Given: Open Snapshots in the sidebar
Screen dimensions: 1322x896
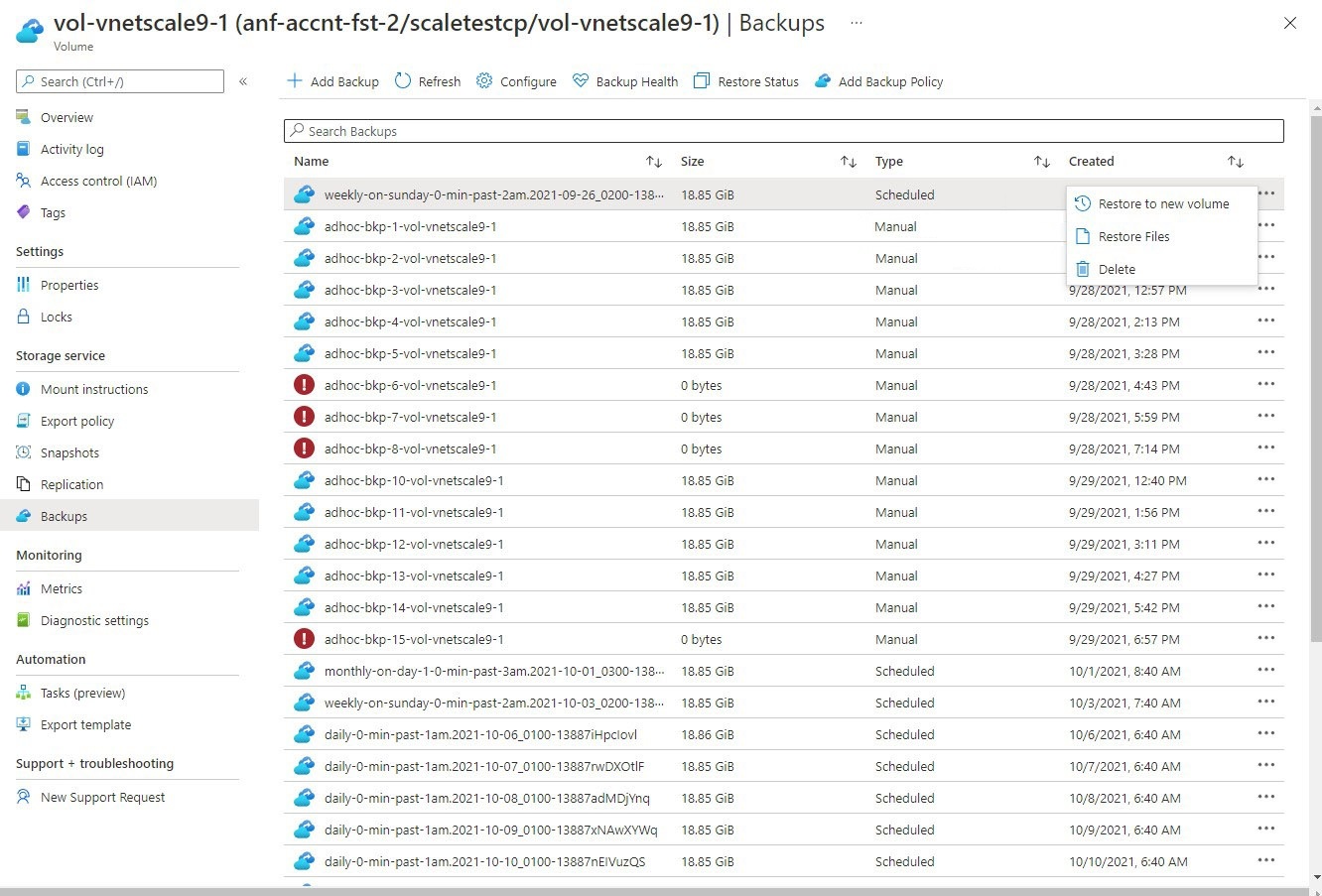Looking at the screenshot, I should click(69, 452).
